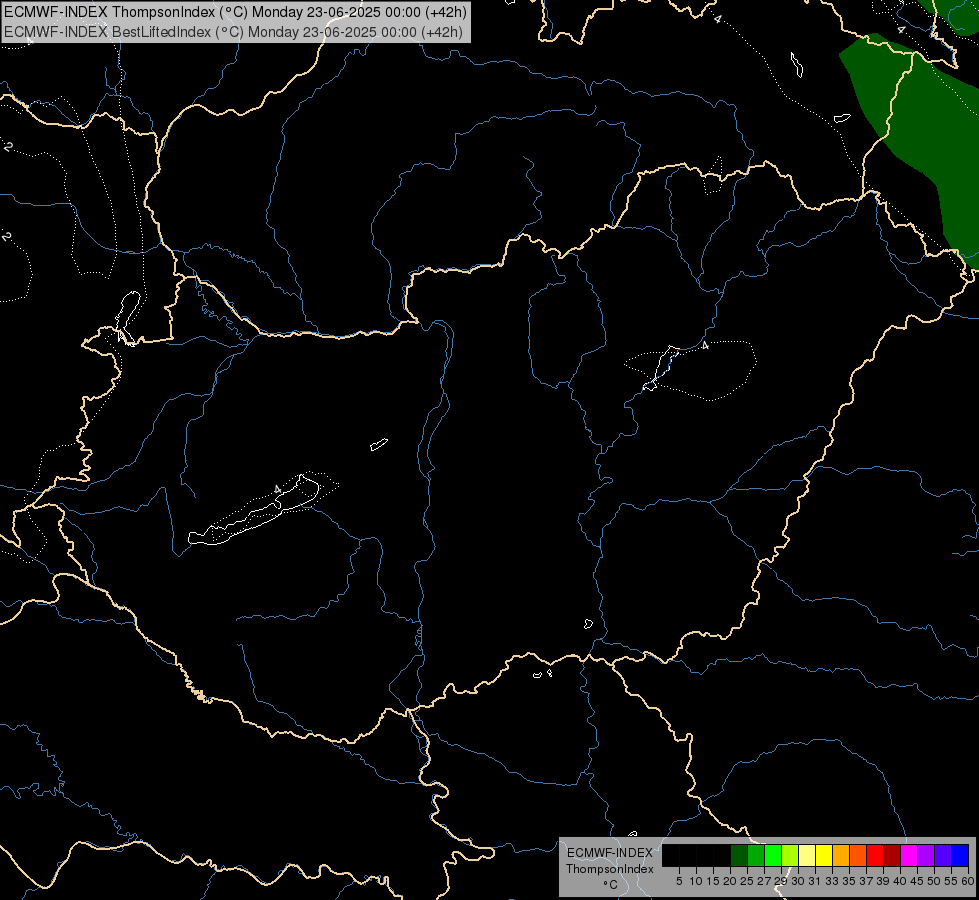Click legend tick value '10'
This screenshot has width=979, height=900.
(x=696, y=881)
